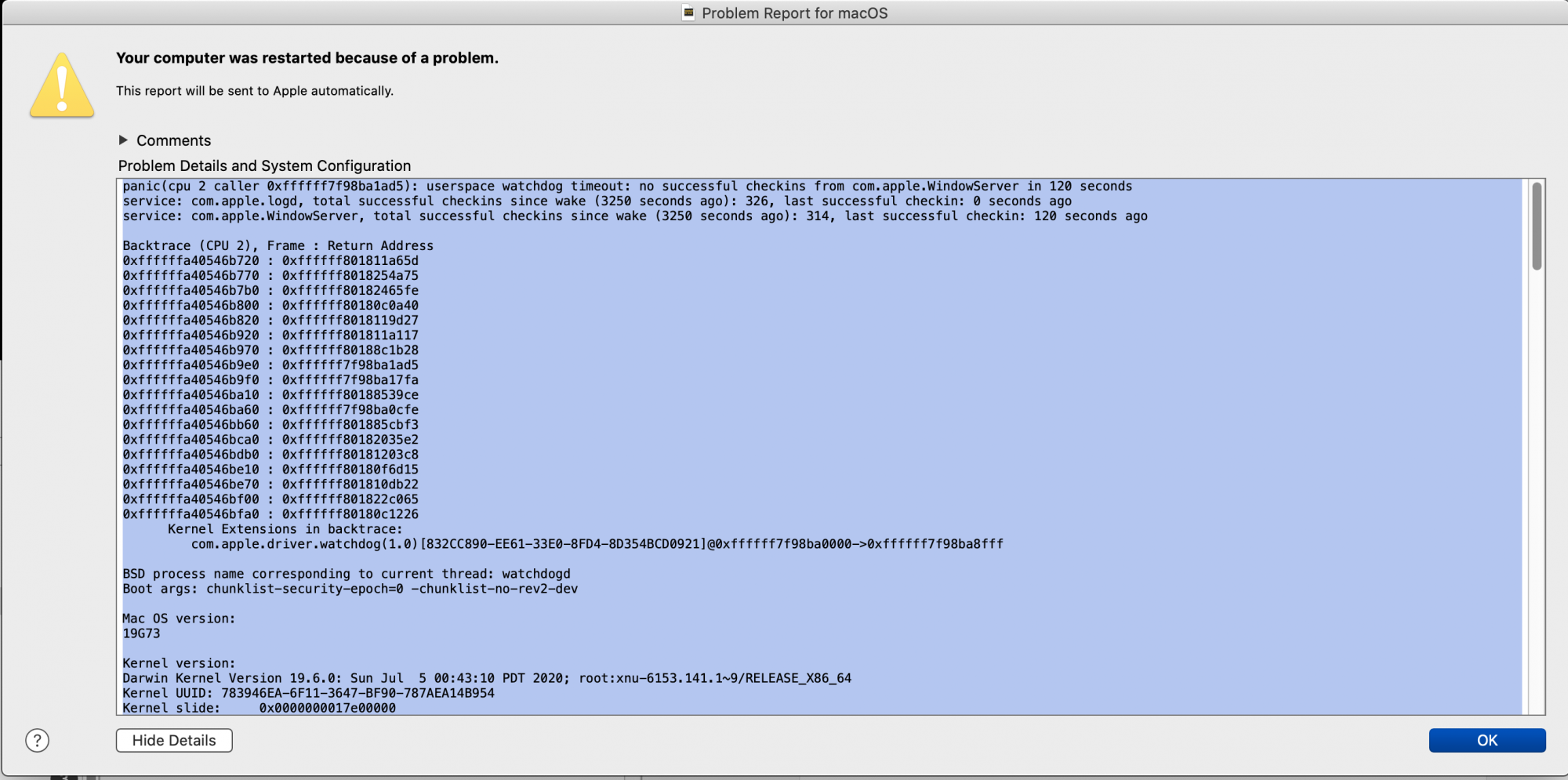Screen dimensions: 1568x780
Task: Click the 'service: com.apple.WindowServer' line
Action: coord(635,216)
